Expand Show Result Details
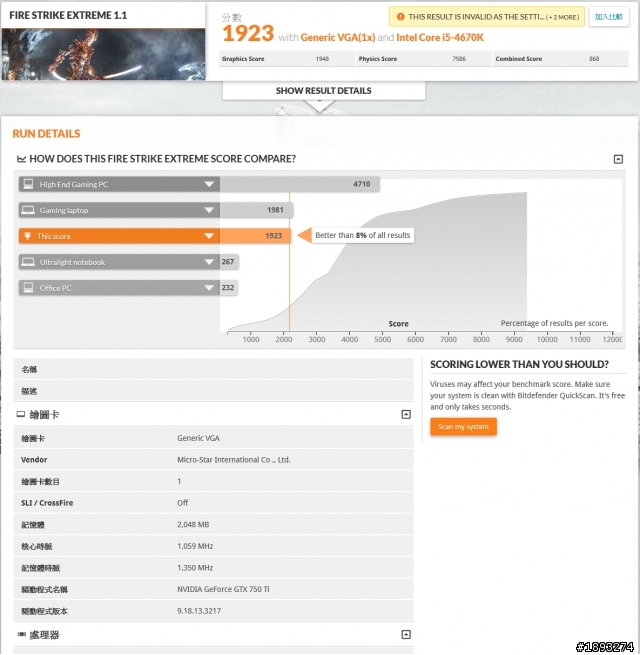 [x=324, y=91]
